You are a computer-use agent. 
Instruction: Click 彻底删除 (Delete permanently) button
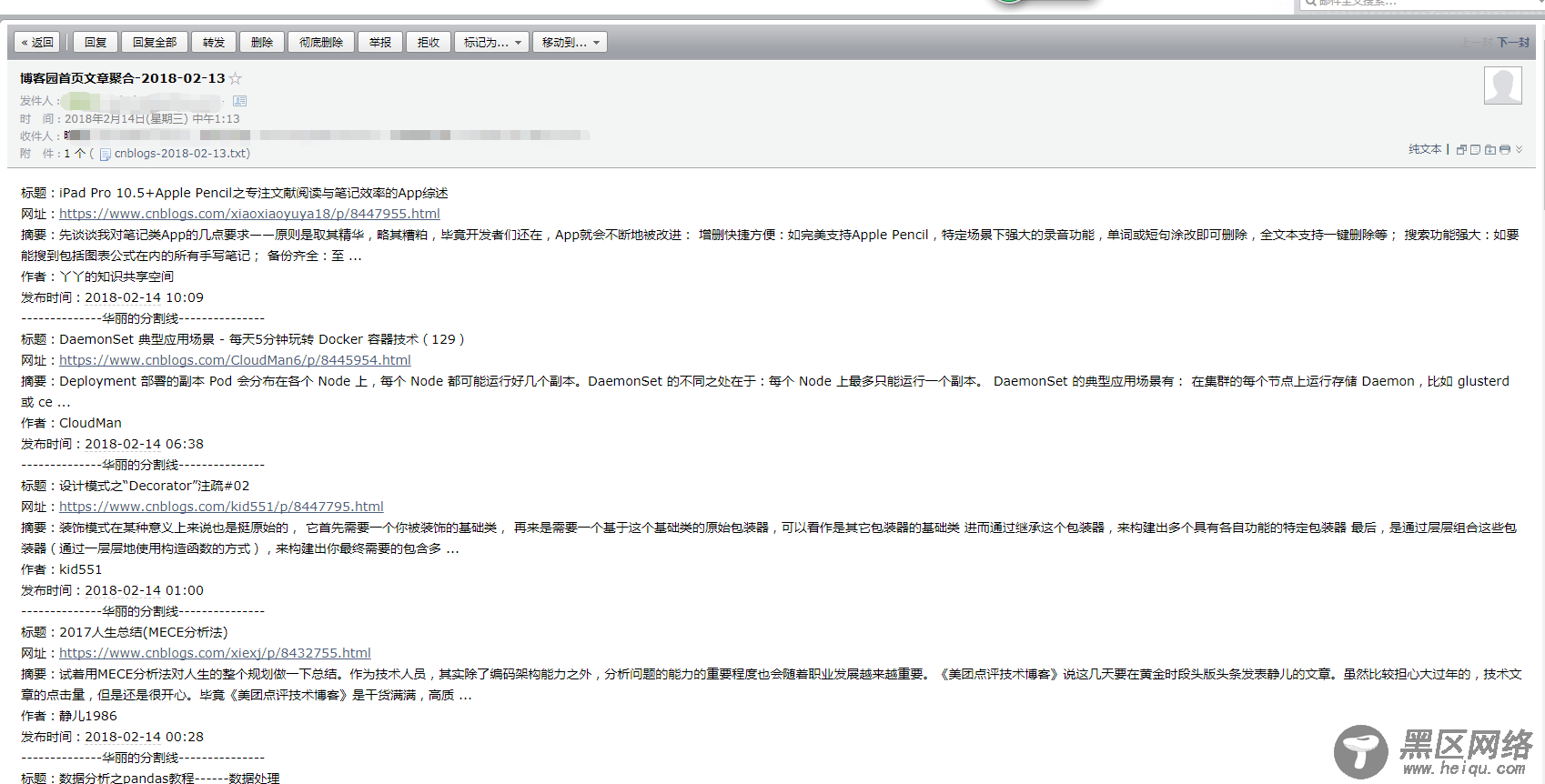point(321,43)
